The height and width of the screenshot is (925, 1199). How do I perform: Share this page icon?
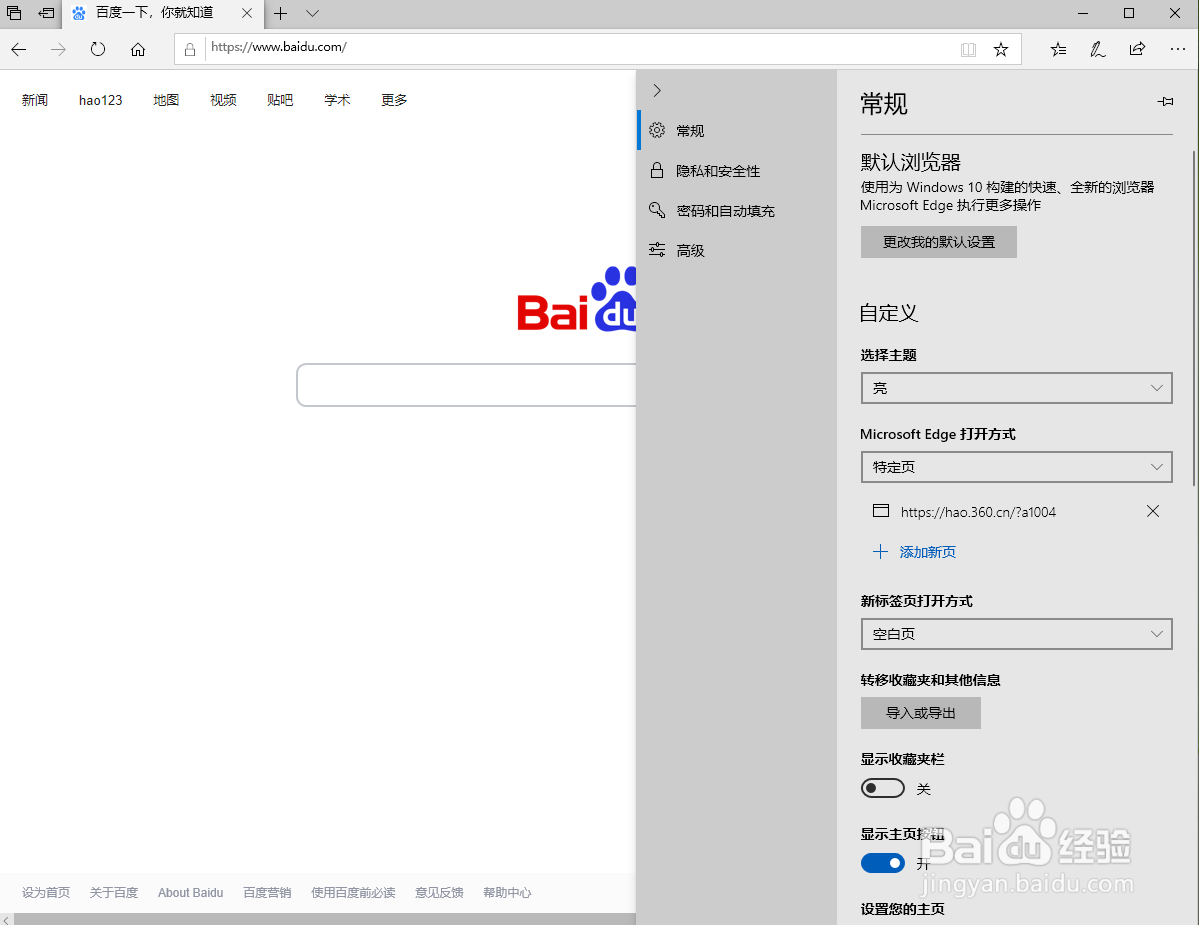[1138, 50]
